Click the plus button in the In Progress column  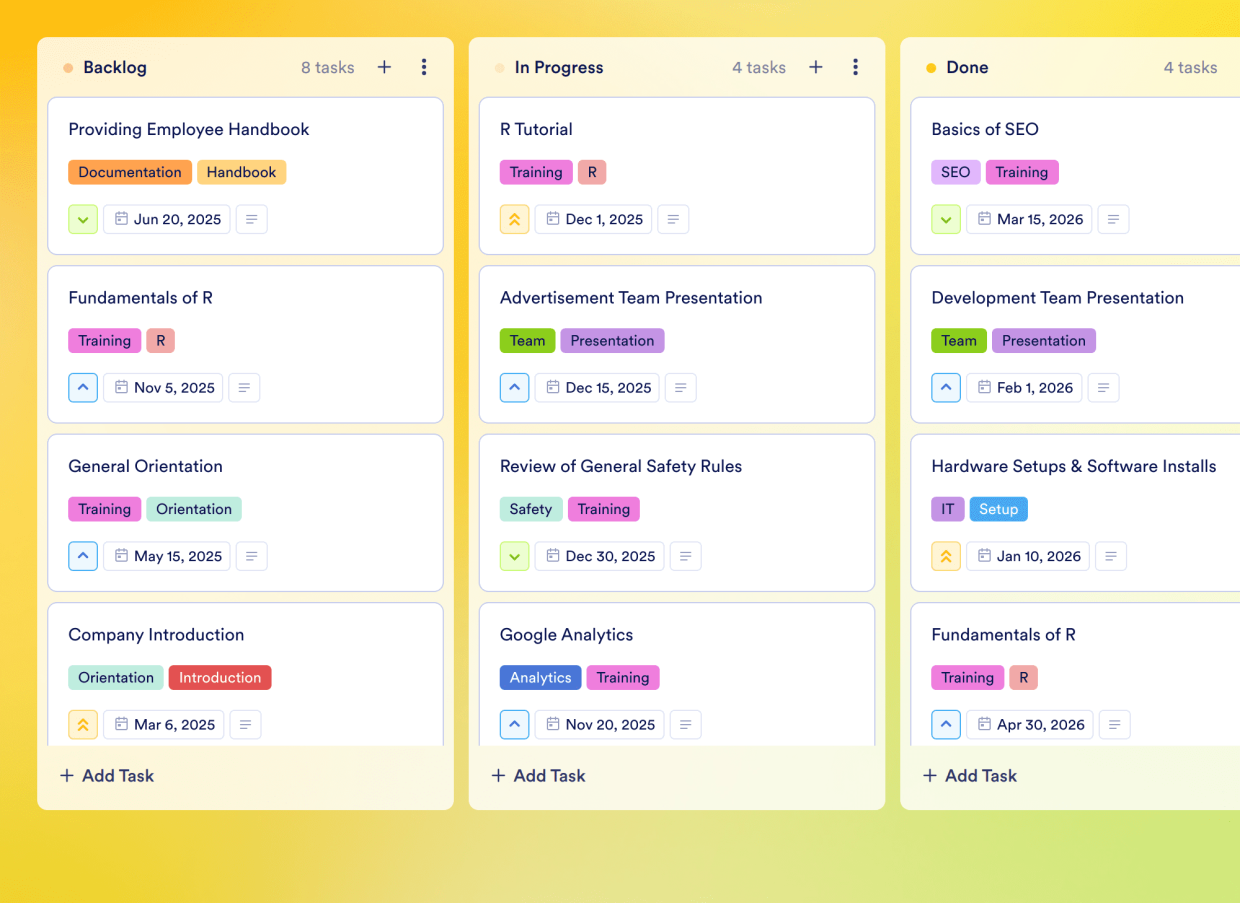point(815,67)
